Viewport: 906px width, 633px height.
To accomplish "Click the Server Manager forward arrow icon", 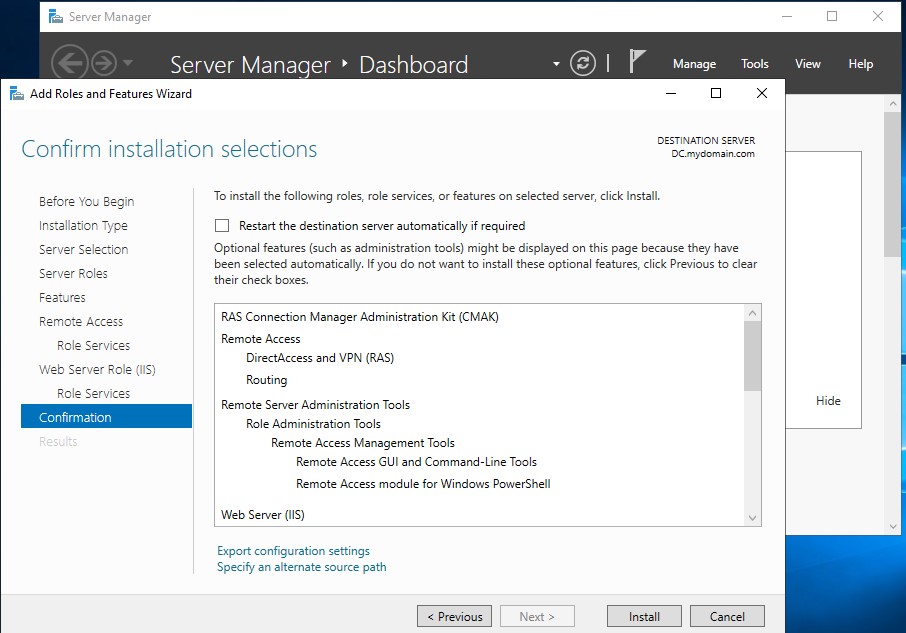I will click(104, 63).
